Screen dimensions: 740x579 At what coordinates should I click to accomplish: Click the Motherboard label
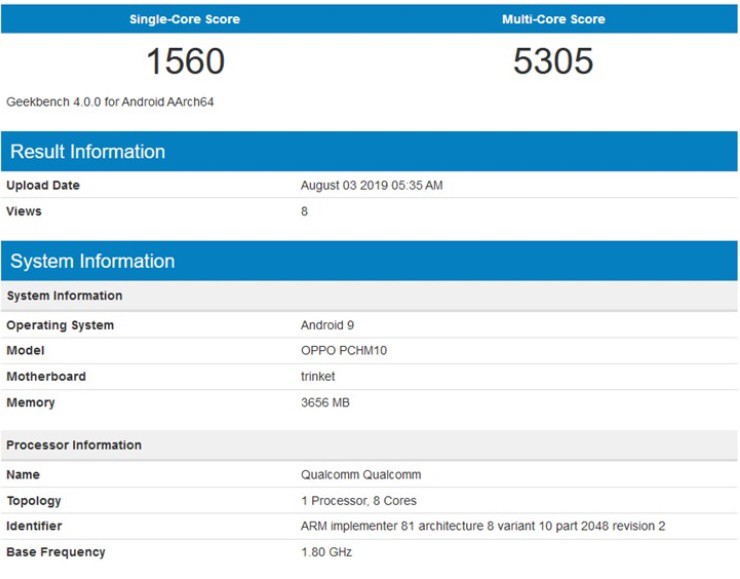(x=46, y=377)
